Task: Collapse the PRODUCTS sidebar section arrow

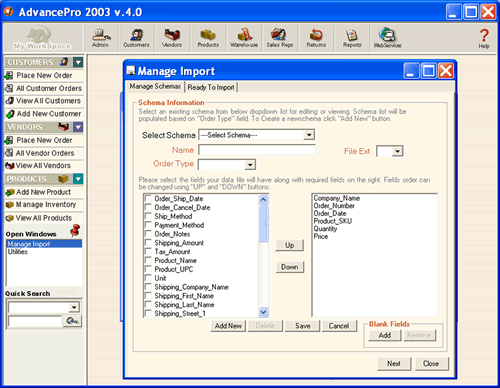Action: click(x=78, y=179)
